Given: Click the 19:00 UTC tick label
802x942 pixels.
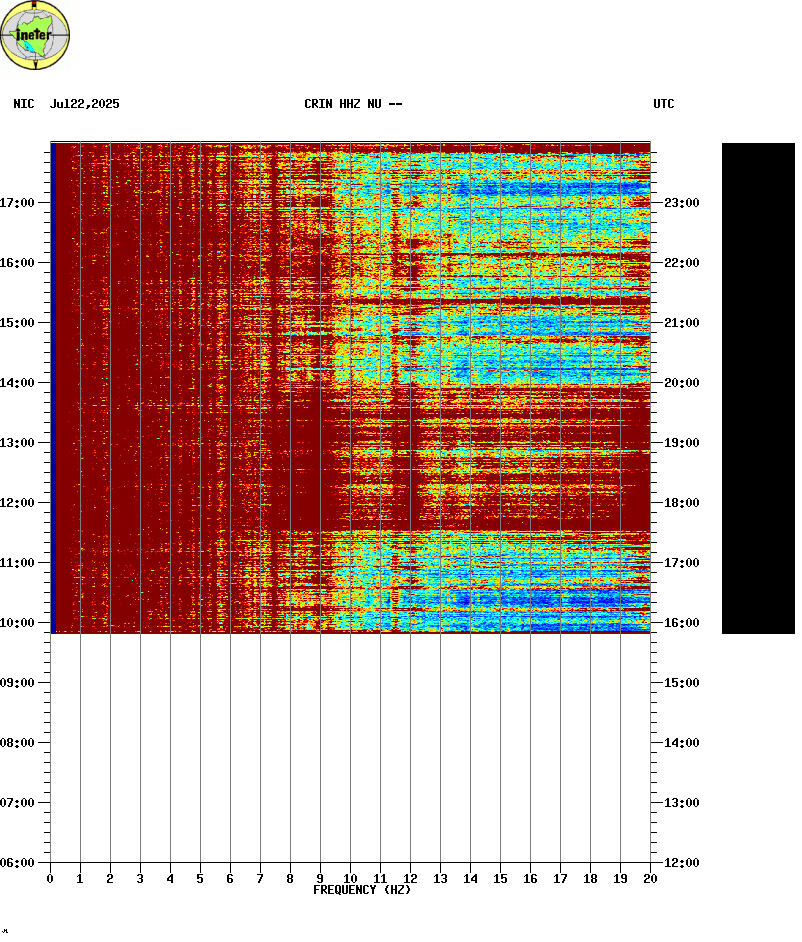Looking at the screenshot, I should click(682, 443).
